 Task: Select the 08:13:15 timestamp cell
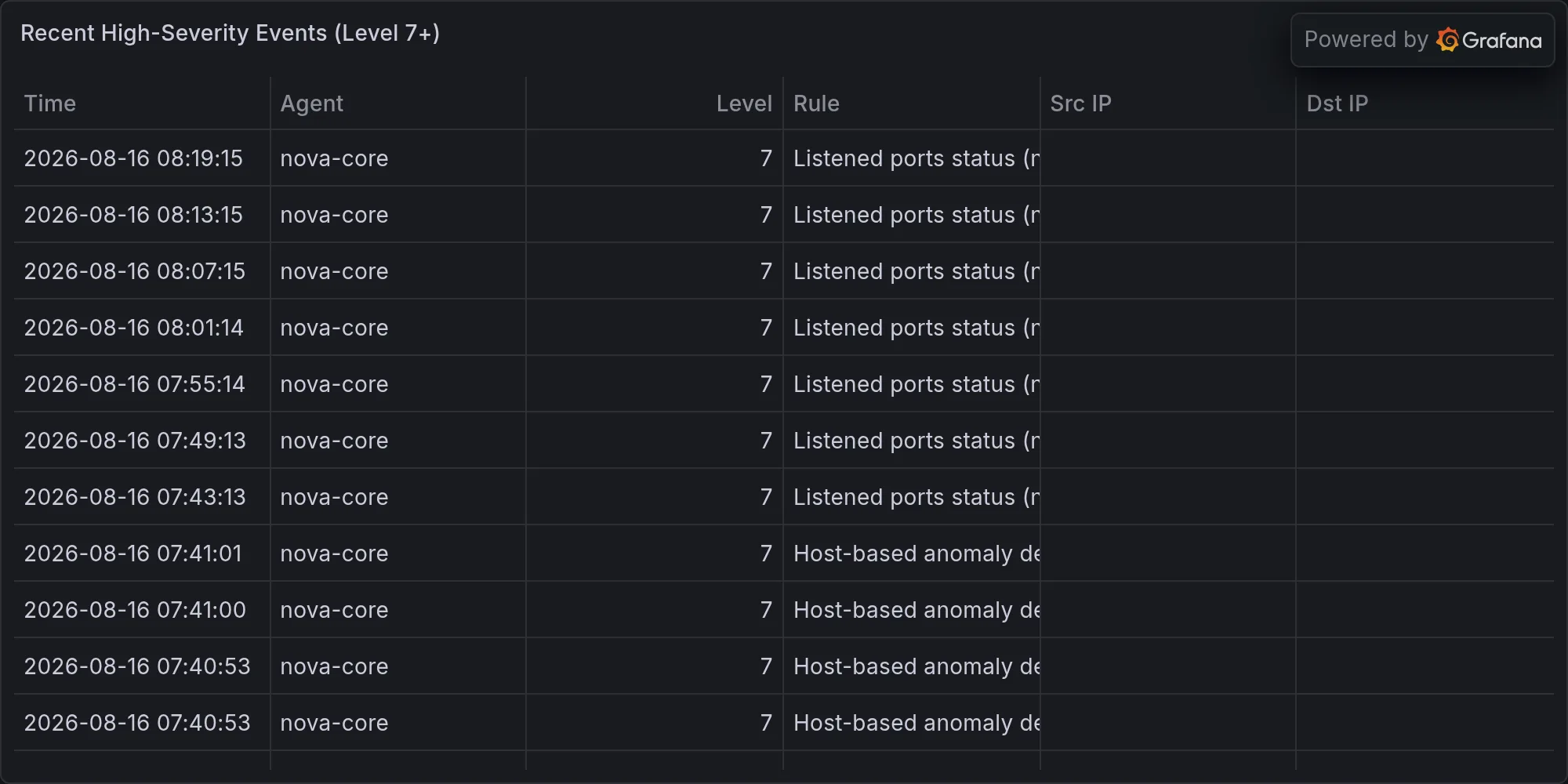pyautogui.click(x=133, y=215)
